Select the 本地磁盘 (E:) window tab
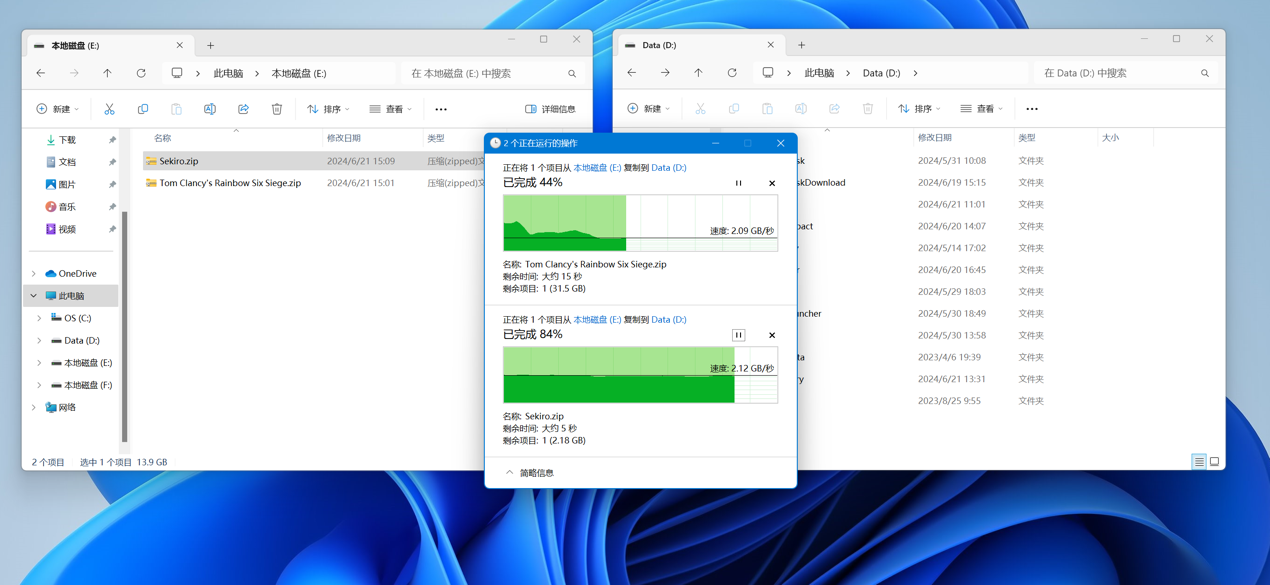This screenshot has width=1270, height=585. (108, 45)
